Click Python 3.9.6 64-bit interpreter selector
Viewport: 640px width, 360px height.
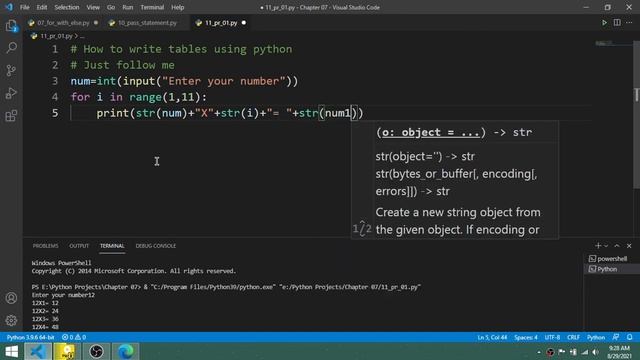(30, 337)
